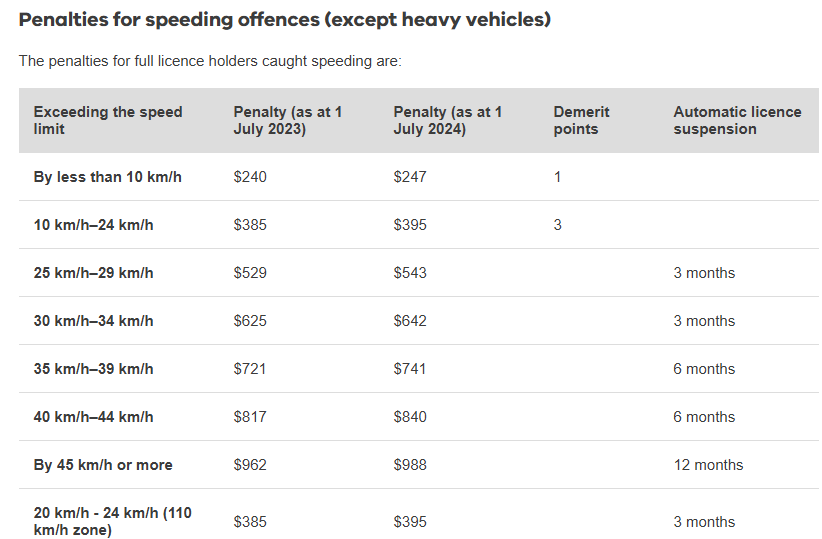The height and width of the screenshot is (539, 822).
Task: Click the $529 penalty amount
Action: [250, 273]
